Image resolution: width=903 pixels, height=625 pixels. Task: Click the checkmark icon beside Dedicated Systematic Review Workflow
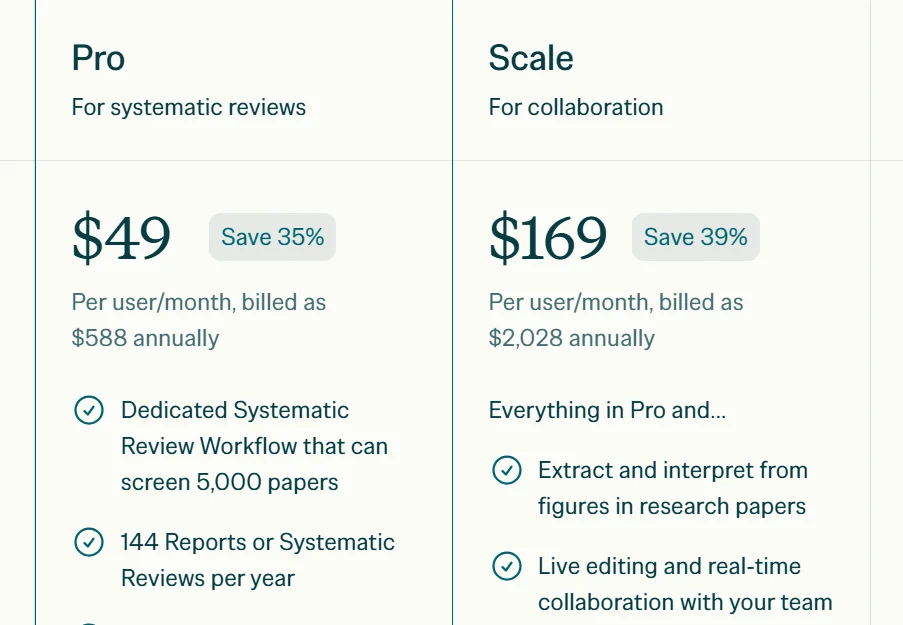pyautogui.click(x=89, y=410)
